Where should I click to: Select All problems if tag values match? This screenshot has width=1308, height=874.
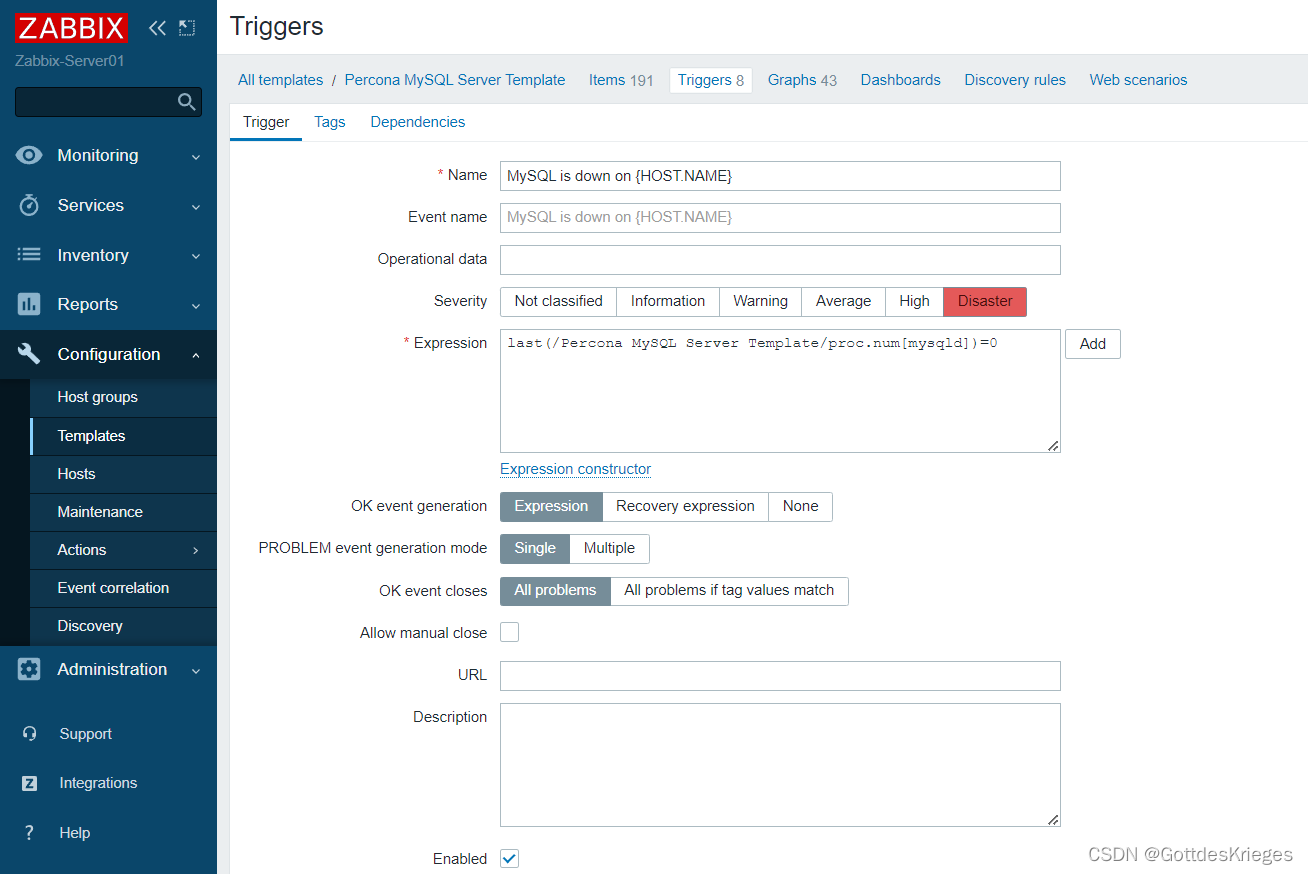pyautogui.click(x=729, y=591)
